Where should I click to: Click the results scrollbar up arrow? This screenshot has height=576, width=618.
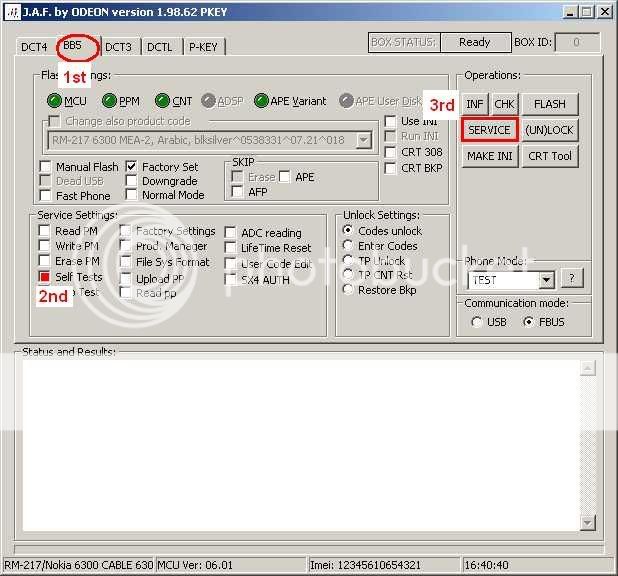tap(587, 368)
